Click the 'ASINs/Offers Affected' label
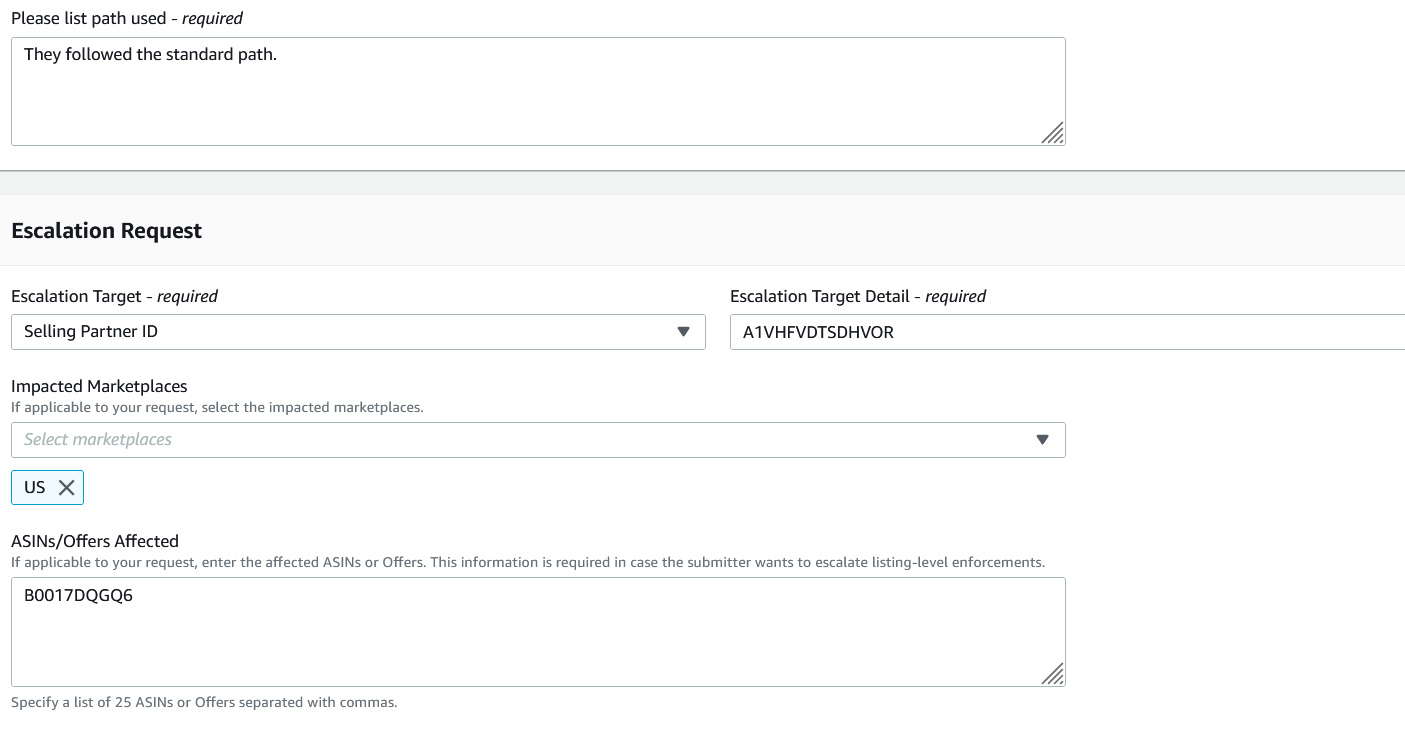This screenshot has height=730, width=1405. [x=95, y=541]
